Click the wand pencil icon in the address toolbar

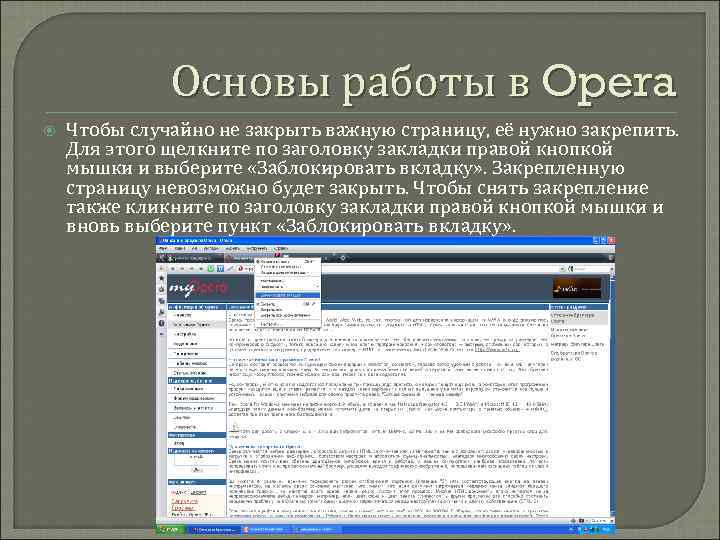coord(230,269)
